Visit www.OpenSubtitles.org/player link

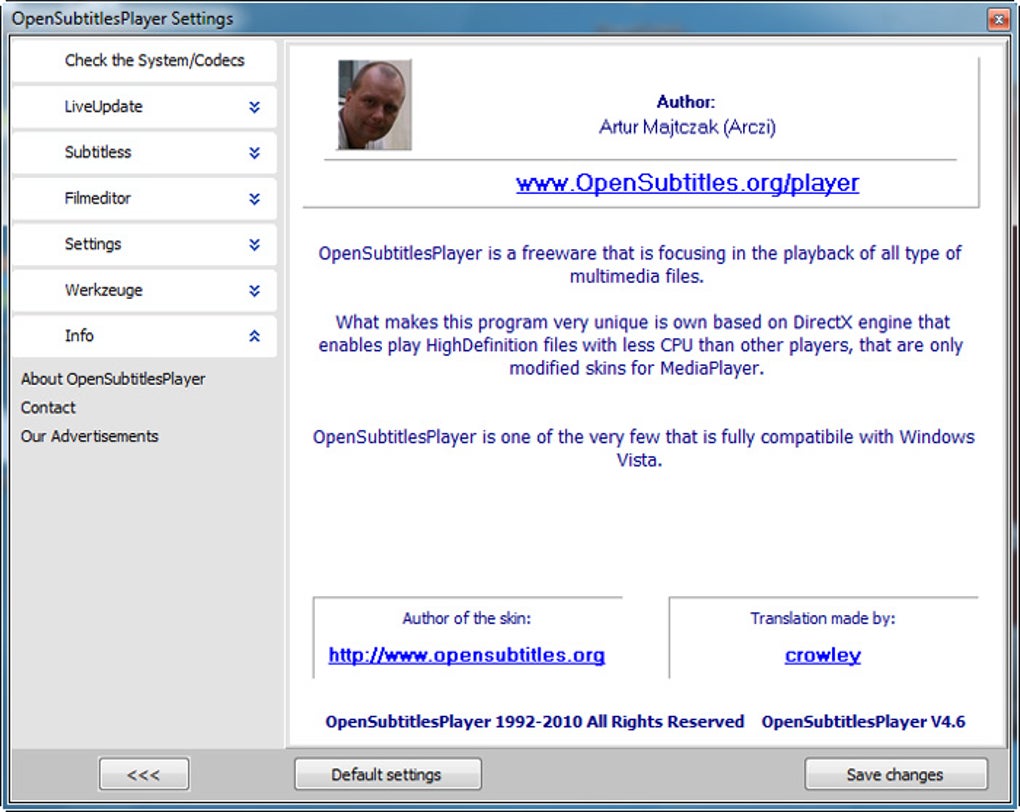tap(688, 183)
